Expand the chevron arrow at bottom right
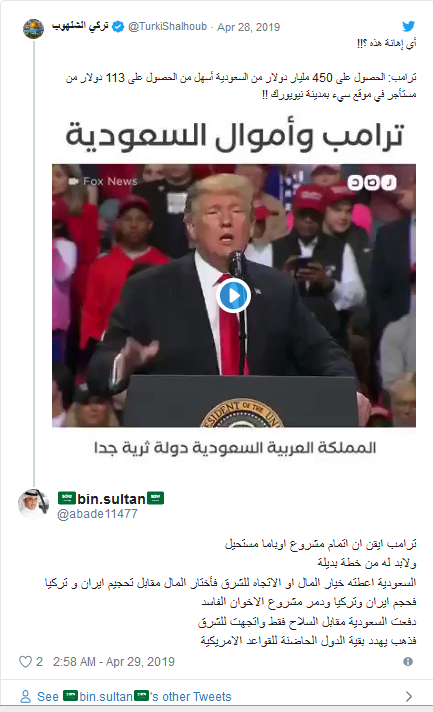The width and height of the screenshot is (433, 712). (408, 696)
